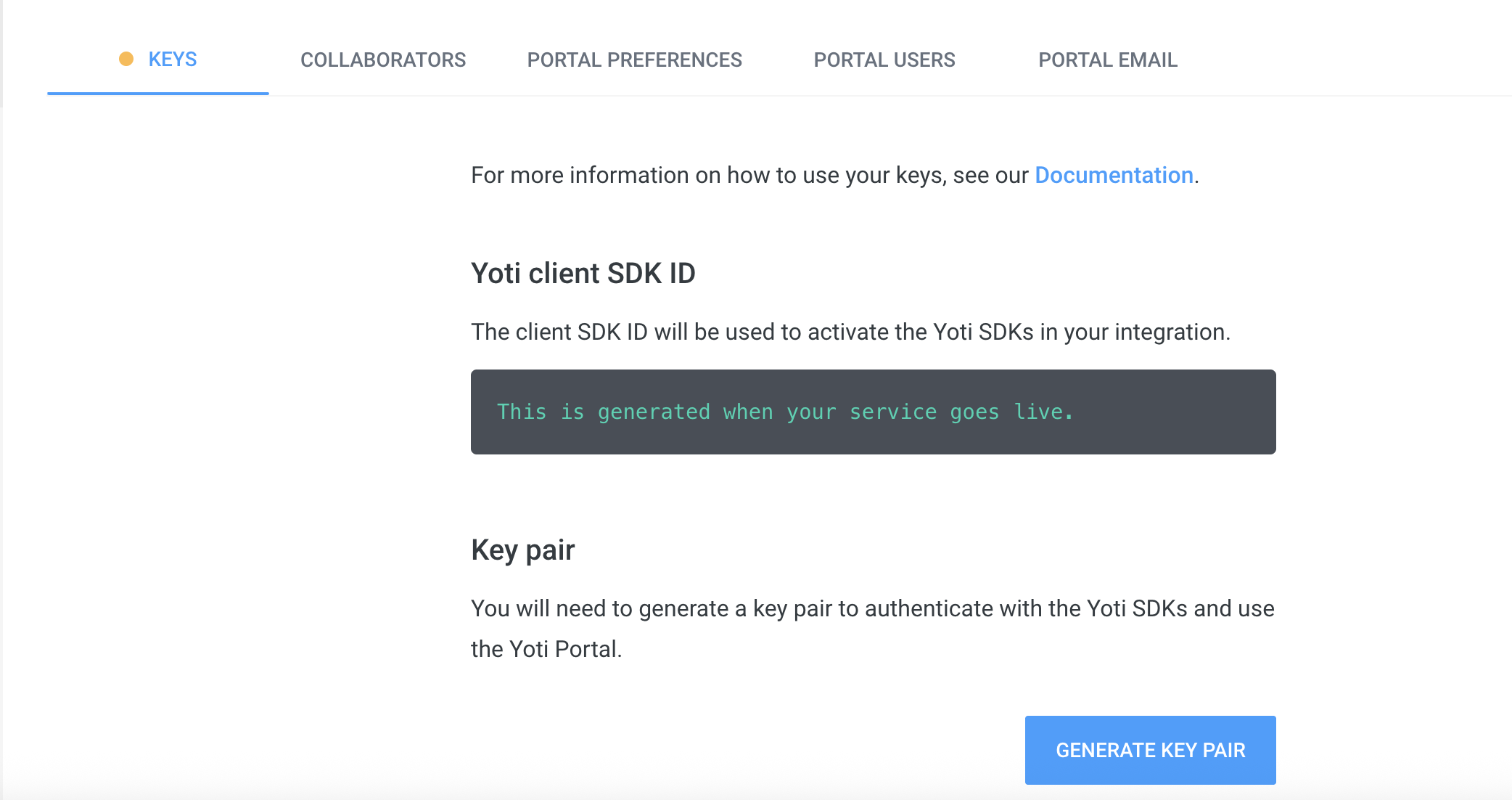This screenshot has width=1512, height=800.
Task: Open the Documentation link
Action: click(x=1114, y=175)
